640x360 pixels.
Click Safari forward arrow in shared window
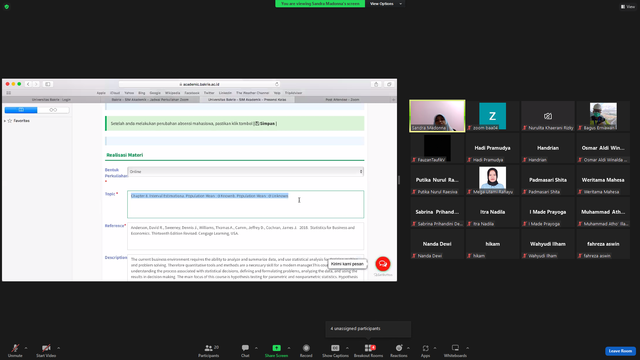[x=36, y=84]
